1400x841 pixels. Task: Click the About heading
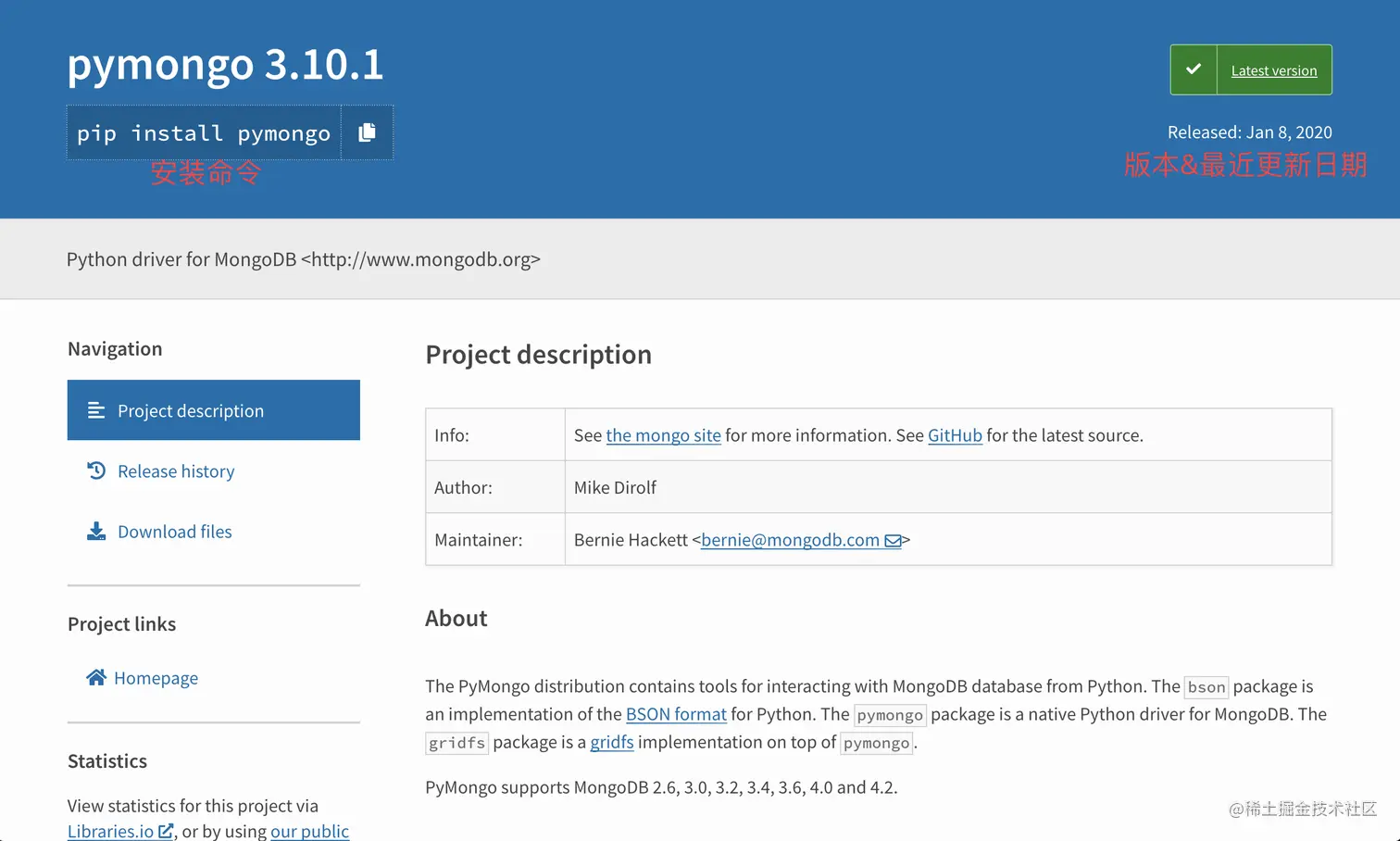(456, 618)
